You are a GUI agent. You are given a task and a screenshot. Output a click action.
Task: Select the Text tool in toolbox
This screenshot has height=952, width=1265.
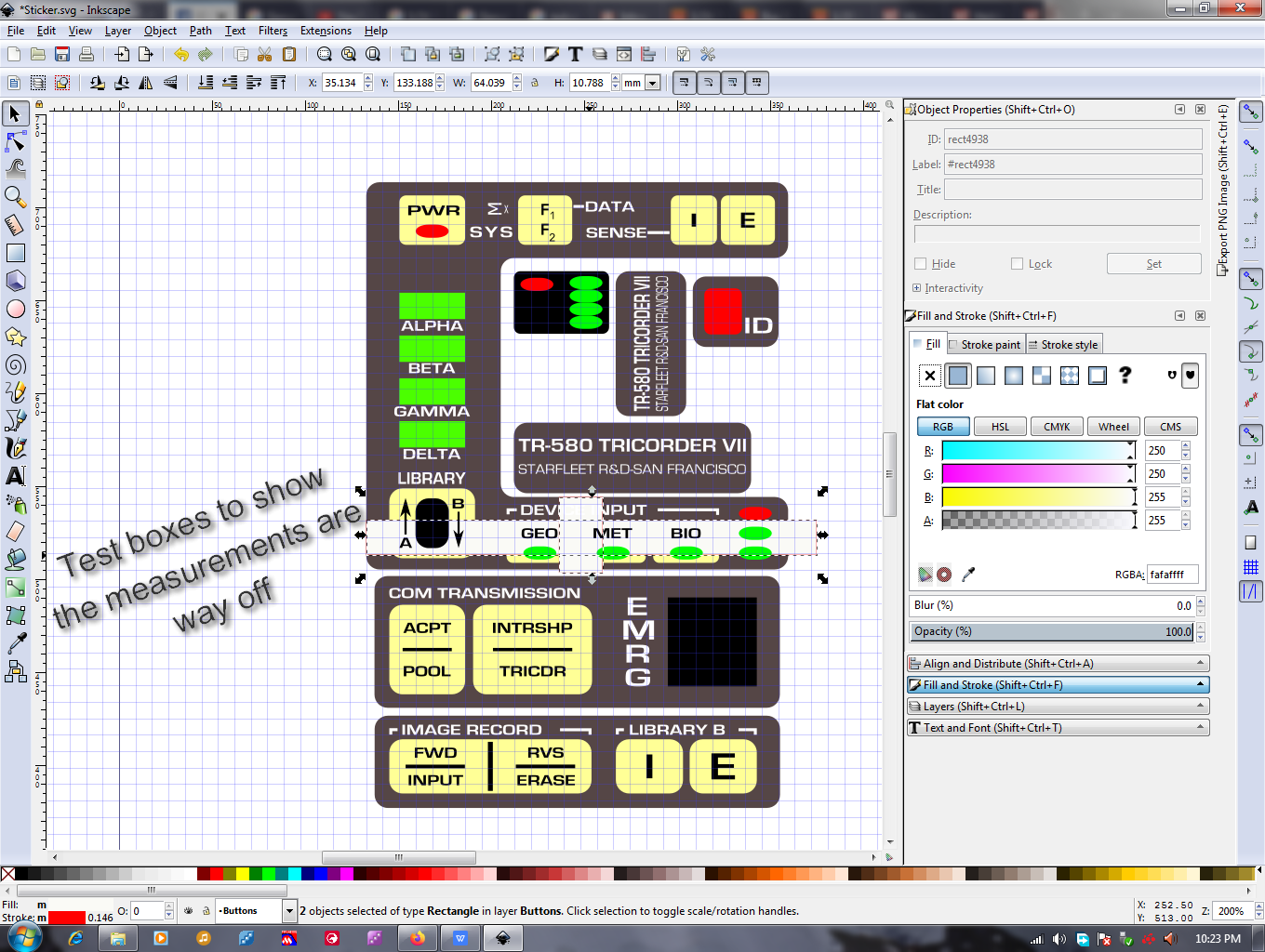click(x=15, y=476)
